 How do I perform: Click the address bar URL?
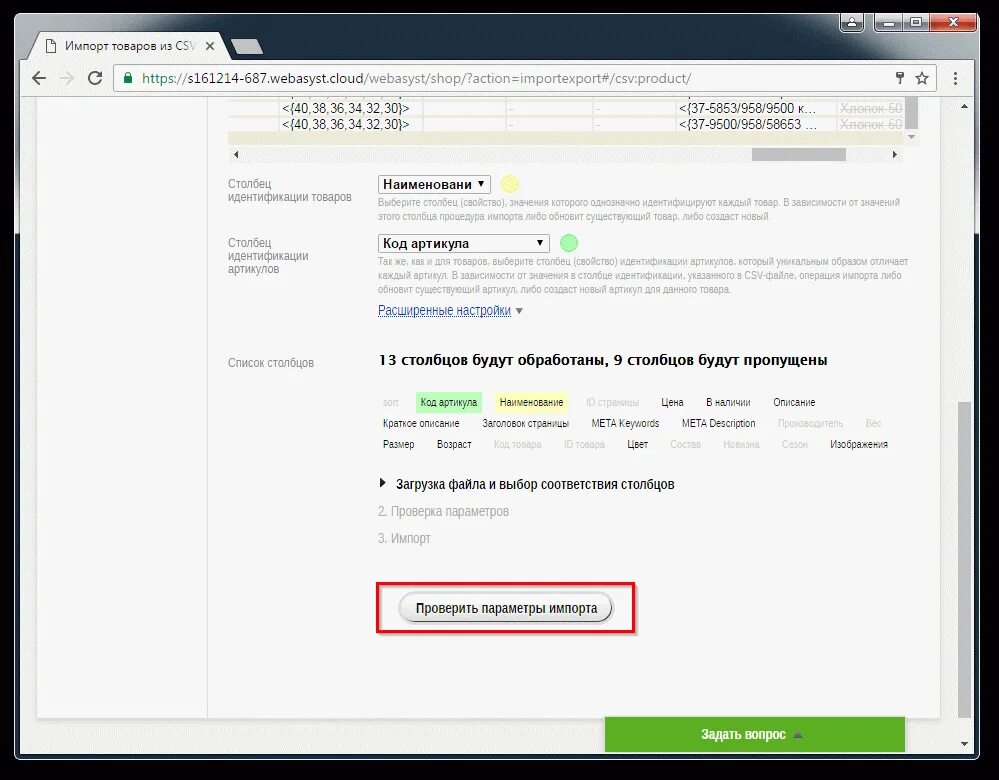416,78
